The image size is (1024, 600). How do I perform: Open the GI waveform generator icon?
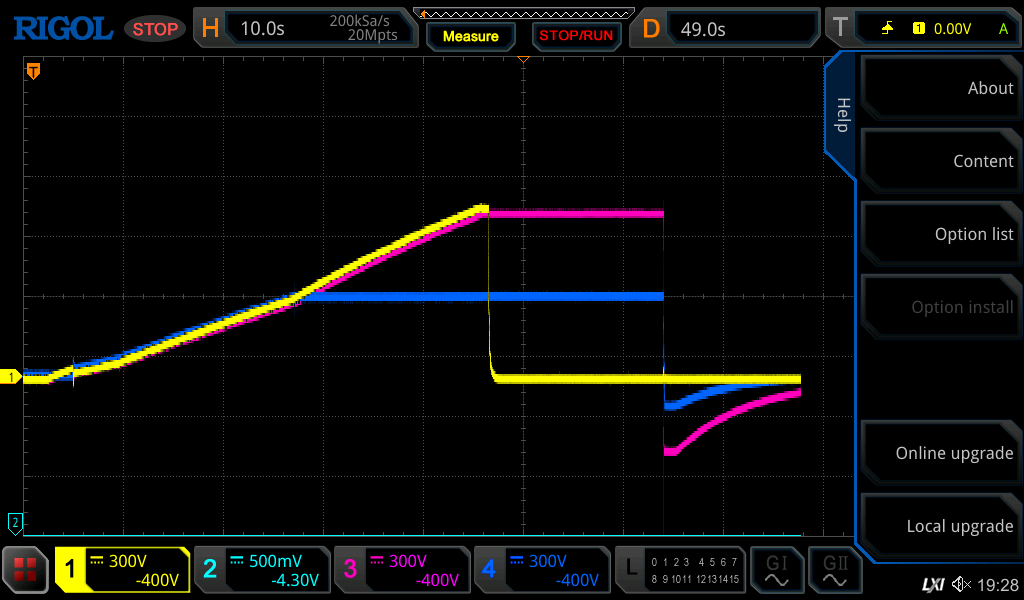(777, 570)
